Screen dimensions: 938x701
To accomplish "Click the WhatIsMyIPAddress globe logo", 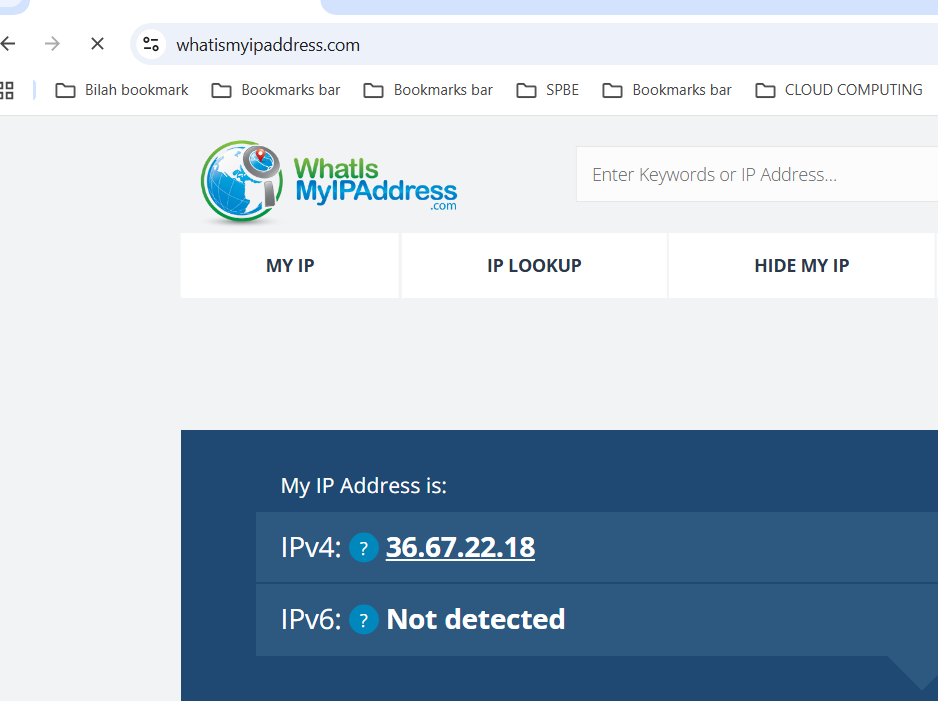I will point(241,182).
